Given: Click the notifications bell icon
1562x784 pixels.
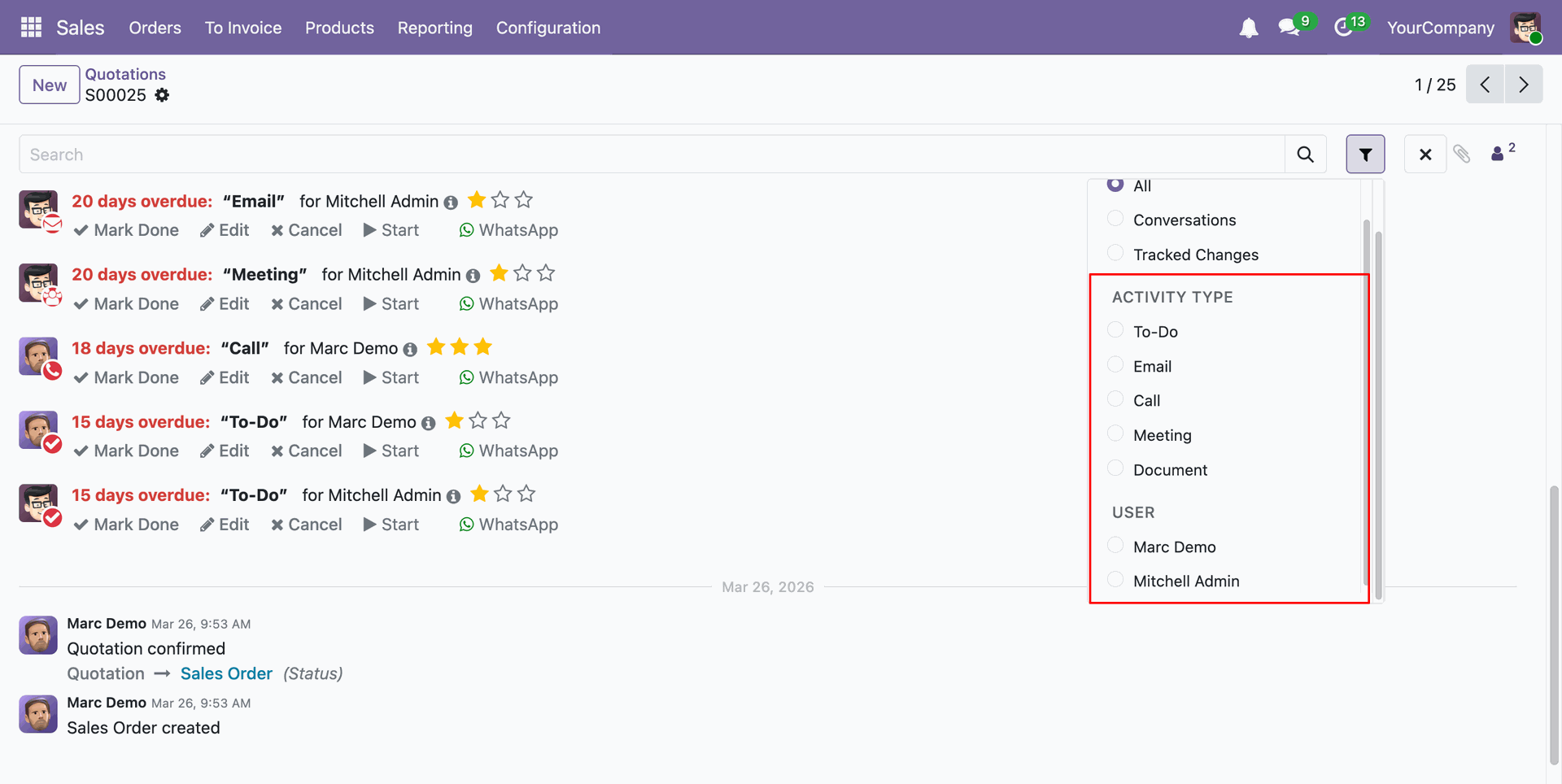Looking at the screenshot, I should [x=1248, y=28].
